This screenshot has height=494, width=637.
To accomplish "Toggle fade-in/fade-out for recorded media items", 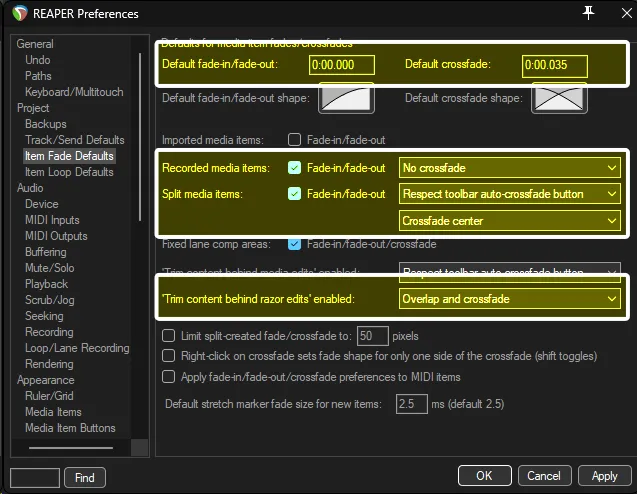I will pyautogui.click(x=295, y=168).
